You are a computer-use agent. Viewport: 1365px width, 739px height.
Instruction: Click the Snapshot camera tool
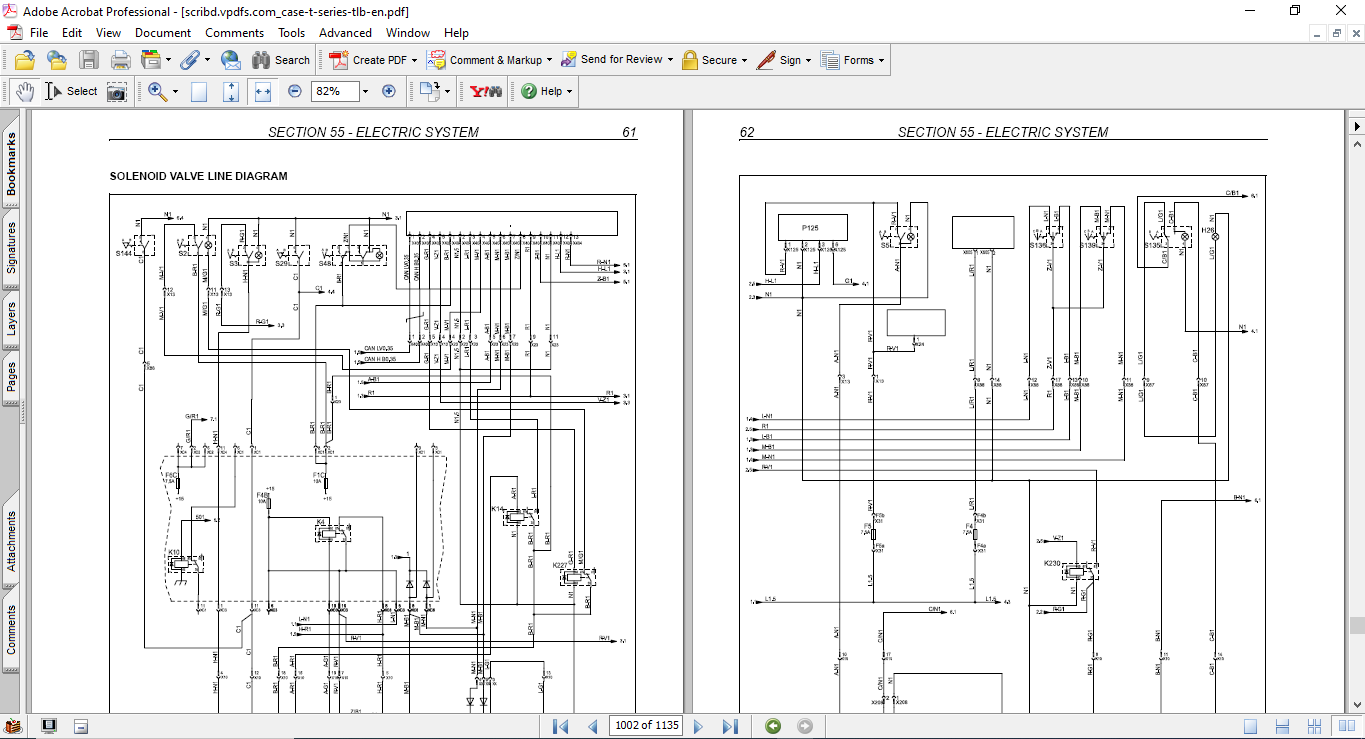pyautogui.click(x=117, y=91)
